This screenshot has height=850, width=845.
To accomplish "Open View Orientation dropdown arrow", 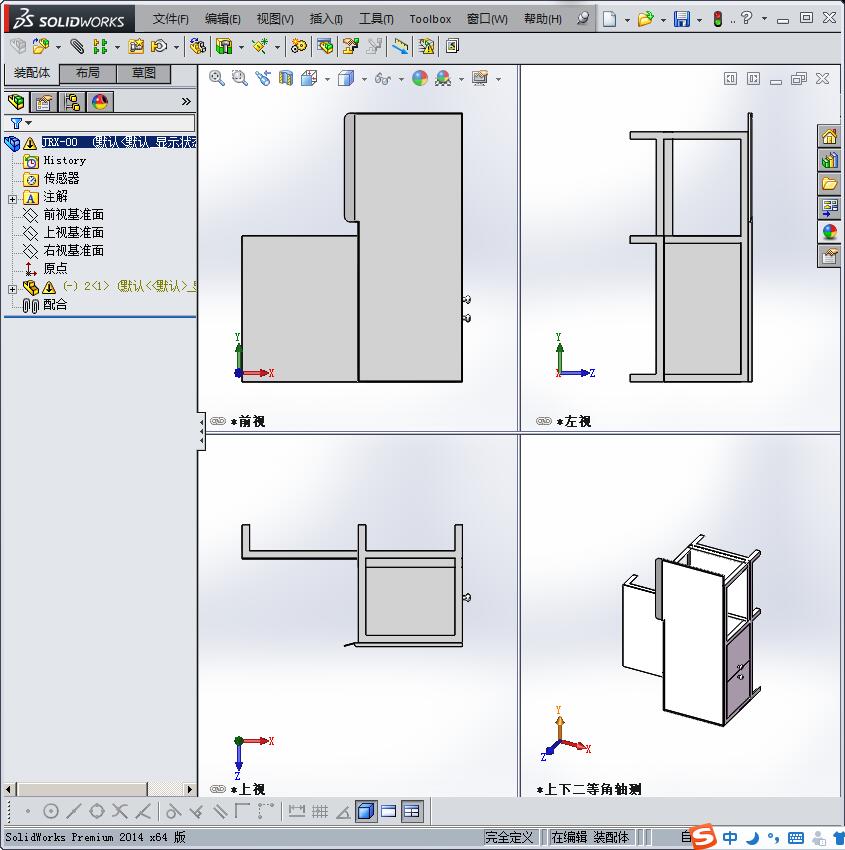I will pyautogui.click(x=327, y=79).
